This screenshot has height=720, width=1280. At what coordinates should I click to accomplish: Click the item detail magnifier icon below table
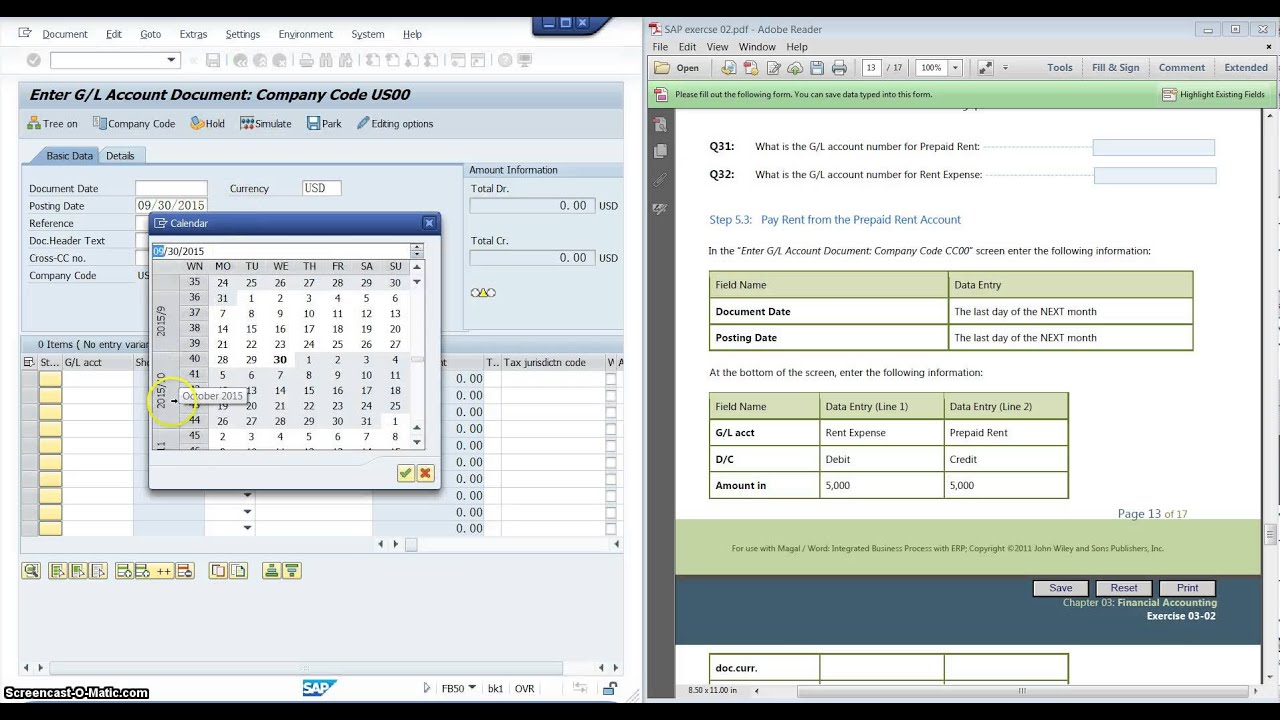click(31, 571)
